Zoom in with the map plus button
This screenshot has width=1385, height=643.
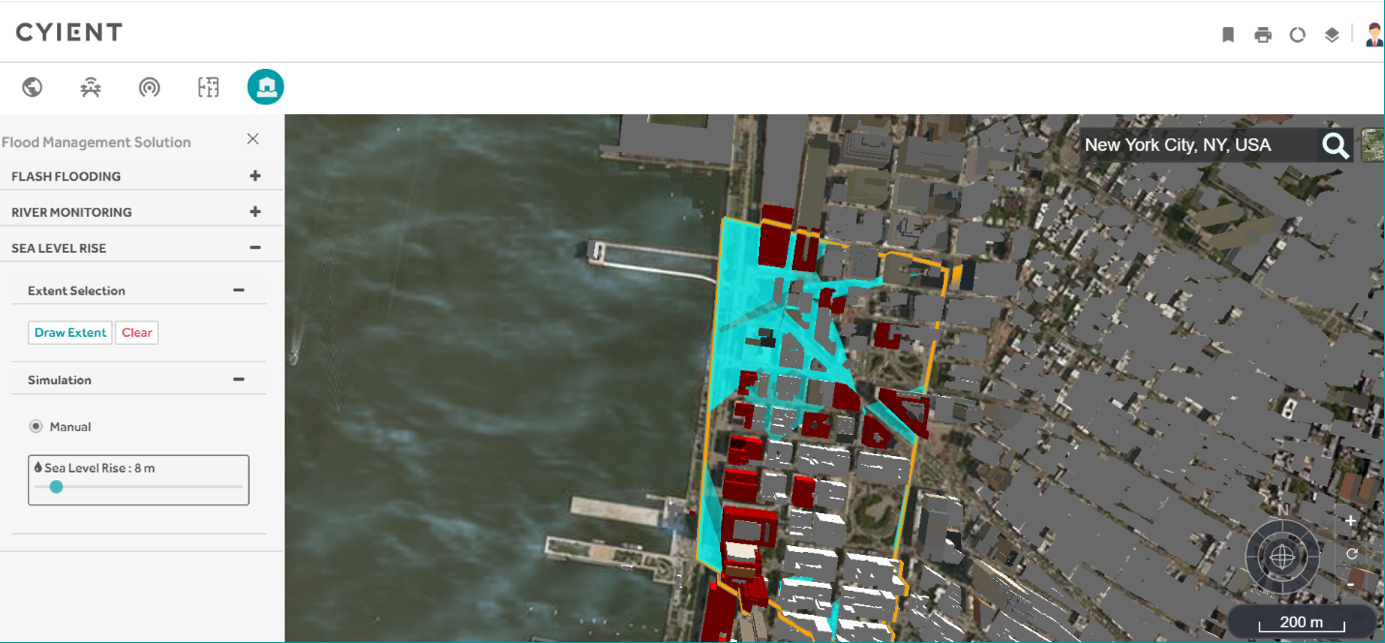point(1350,521)
